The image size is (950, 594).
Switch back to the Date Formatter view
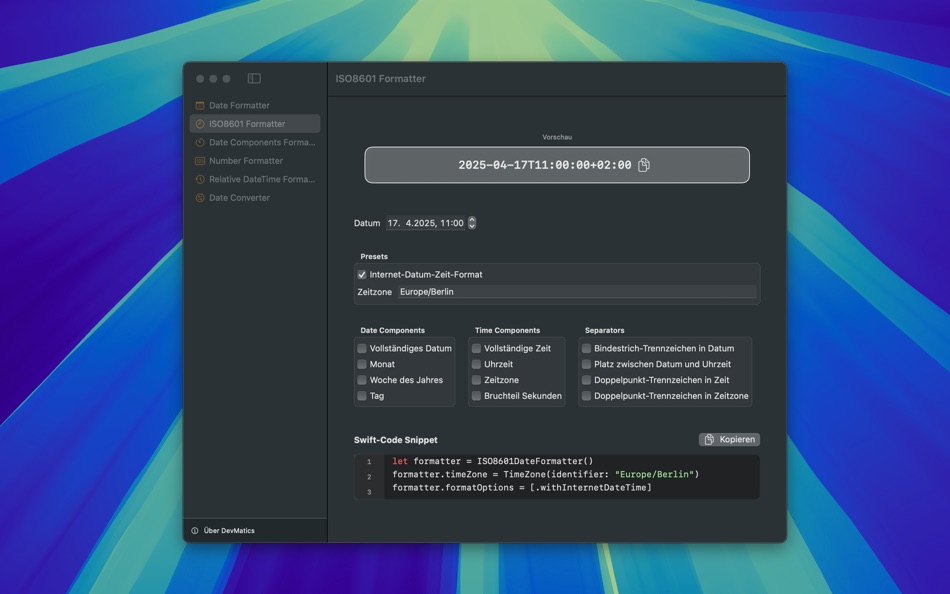click(237, 105)
